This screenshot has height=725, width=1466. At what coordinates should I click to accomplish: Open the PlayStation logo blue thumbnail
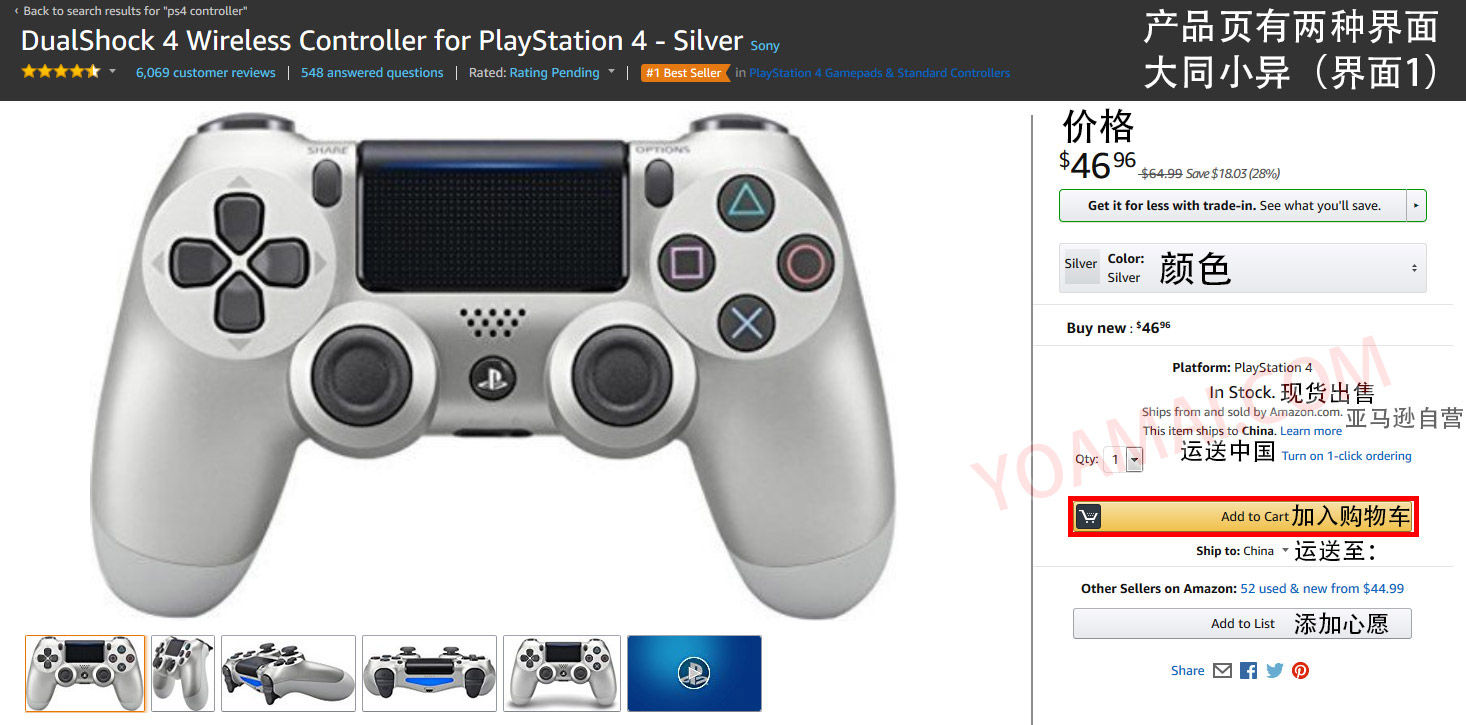(694, 673)
